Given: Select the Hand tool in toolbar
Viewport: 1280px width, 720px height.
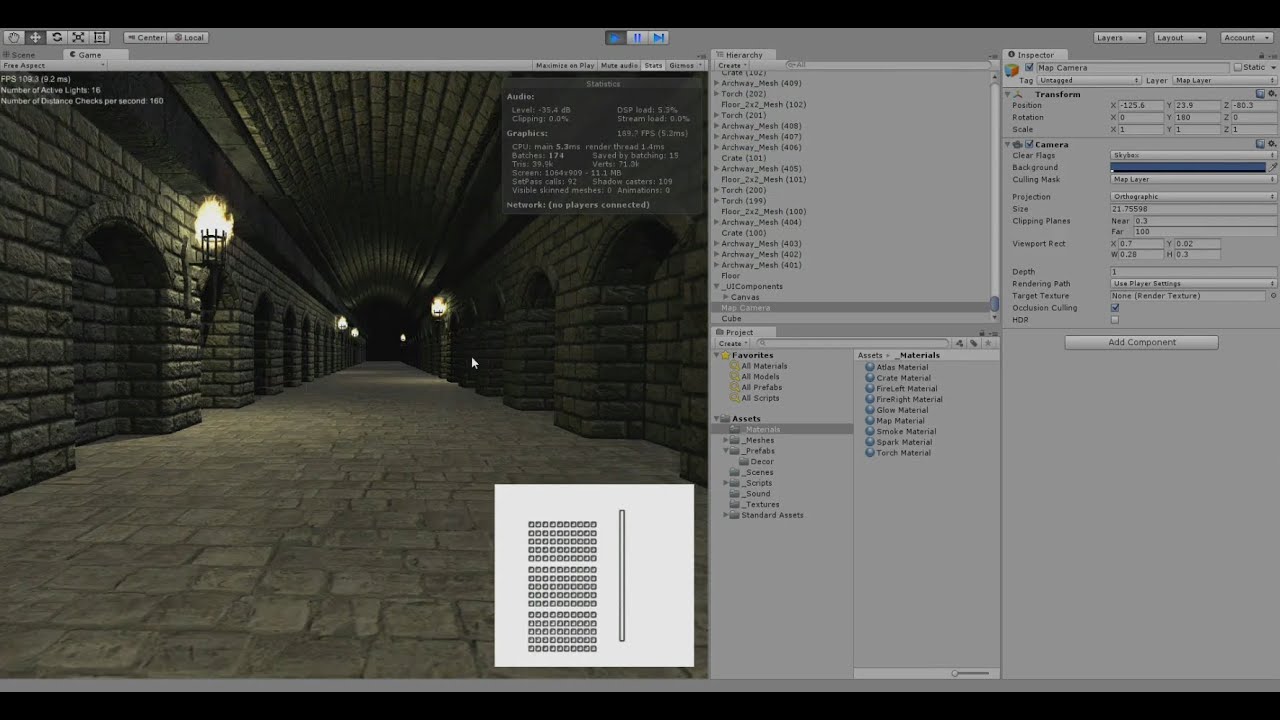Looking at the screenshot, I should (14, 37).
